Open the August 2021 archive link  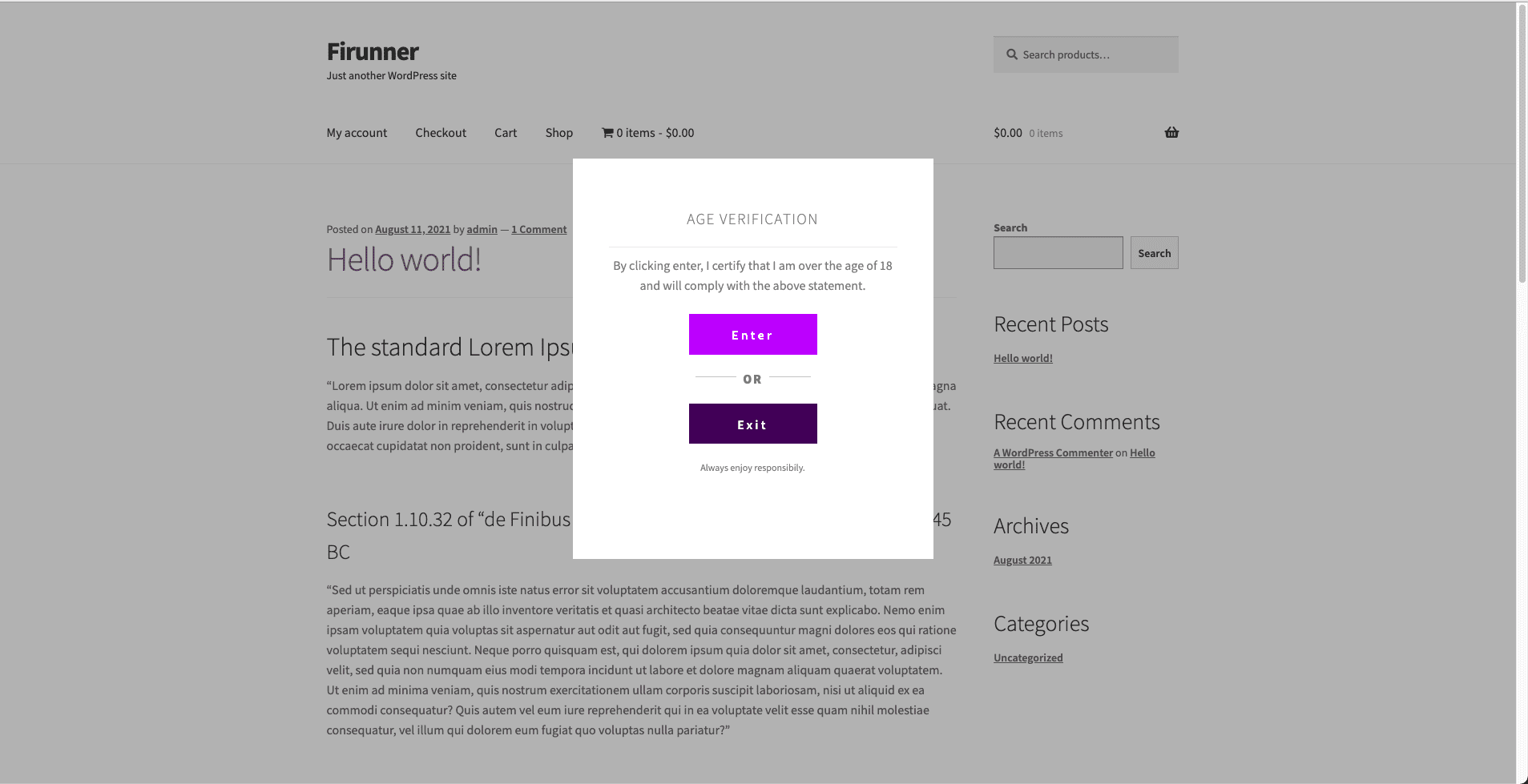tap(1022, 560)
